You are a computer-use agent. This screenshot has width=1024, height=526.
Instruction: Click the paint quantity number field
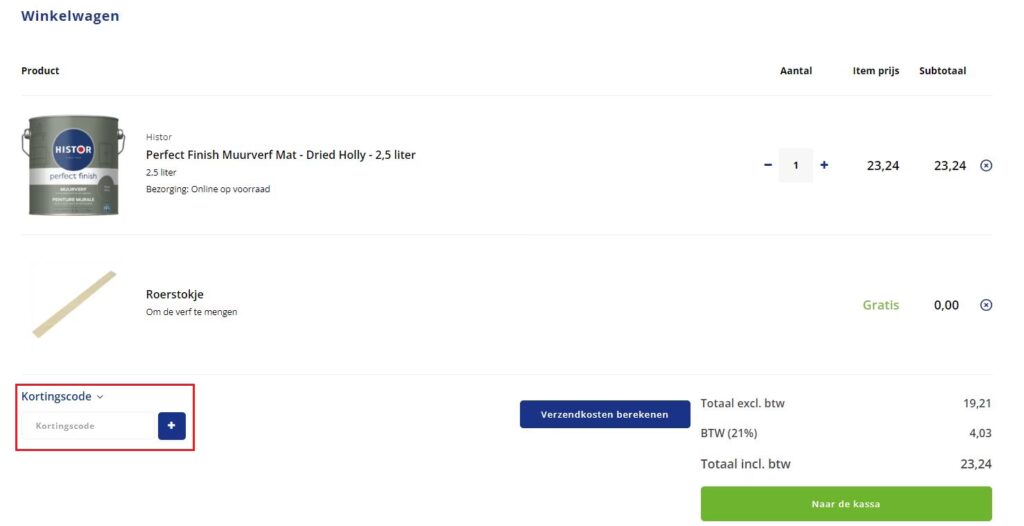pyautogui.click(x=796, y=165)
